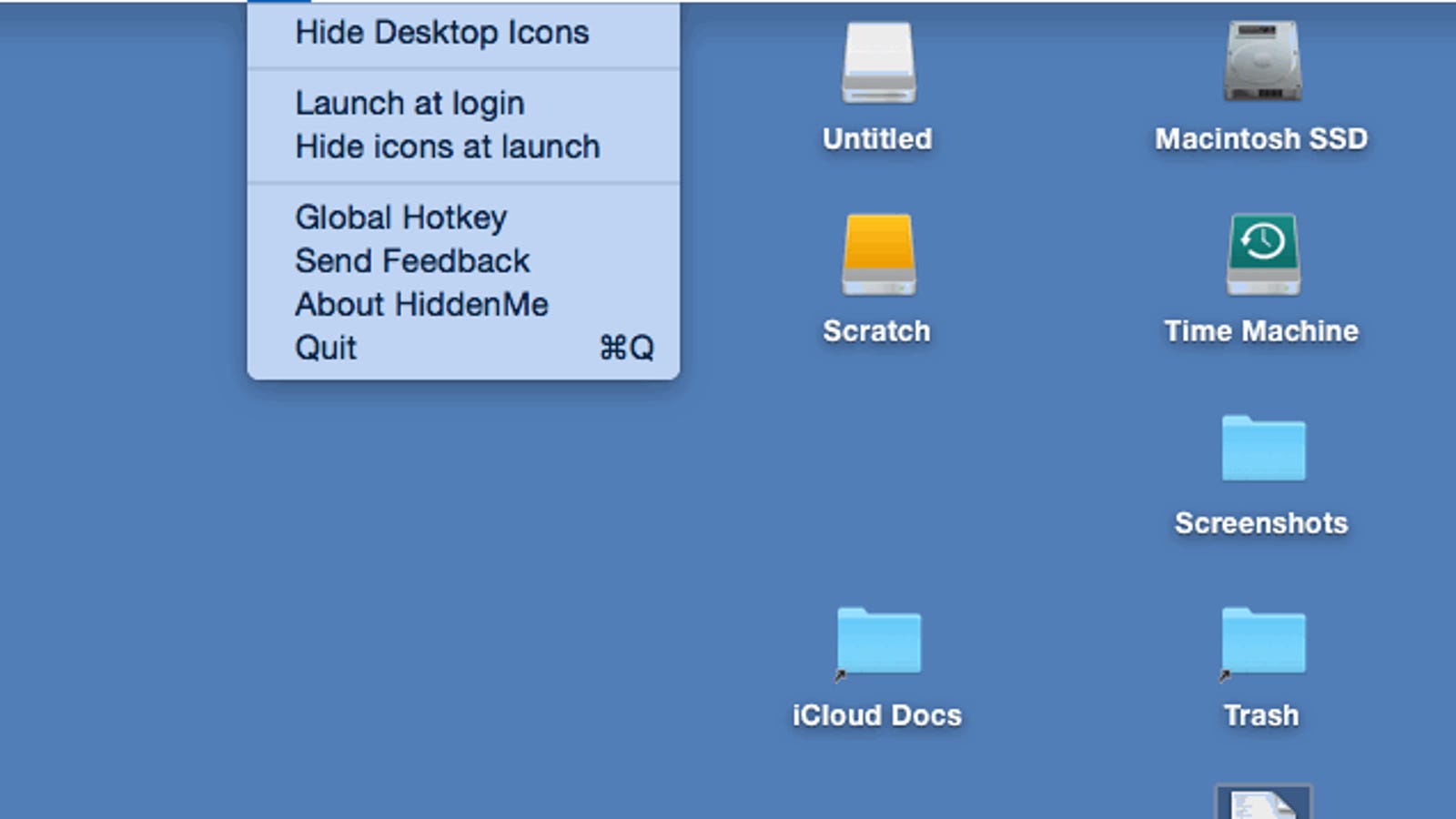Open About HiddenMe
1456x819 pixels.
tap(463, 305)
